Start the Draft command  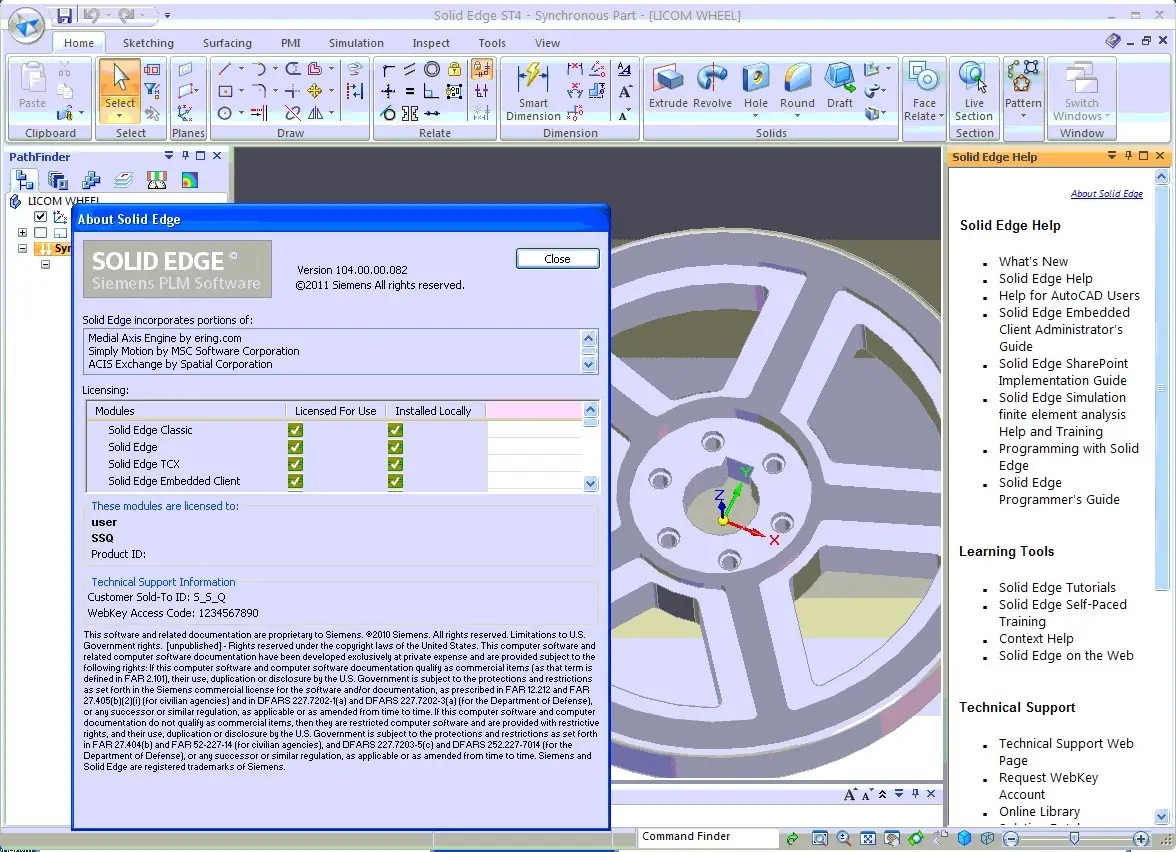click(x=839, y=86)
